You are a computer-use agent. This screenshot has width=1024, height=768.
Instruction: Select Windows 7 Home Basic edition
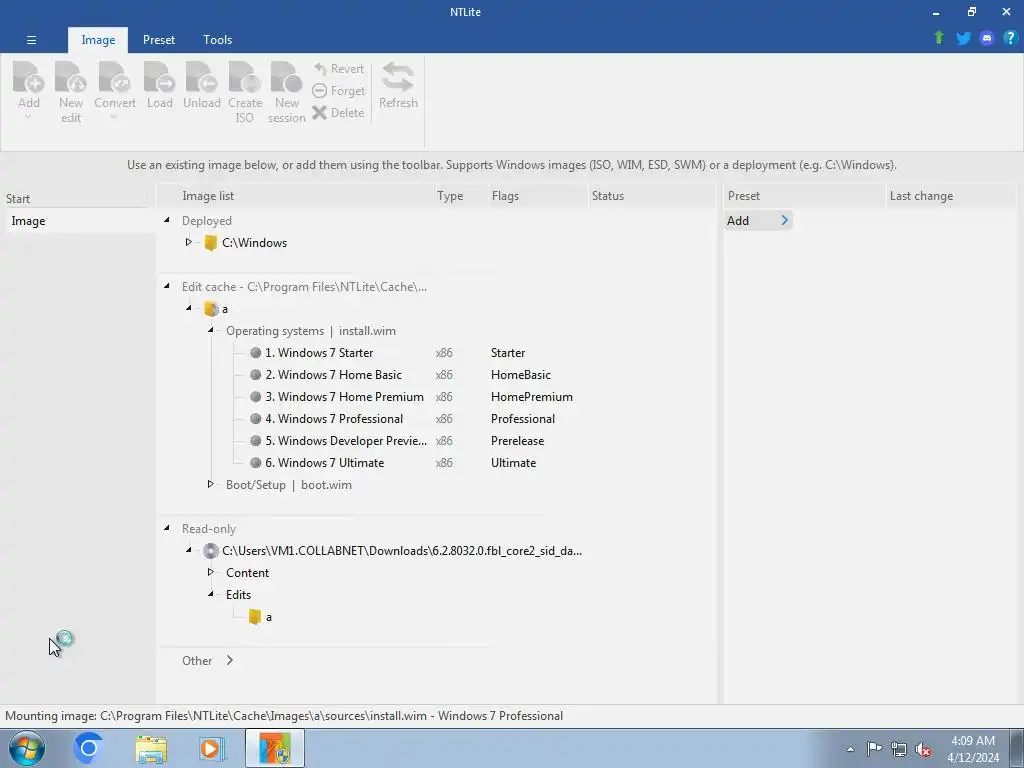coord(333,375)
